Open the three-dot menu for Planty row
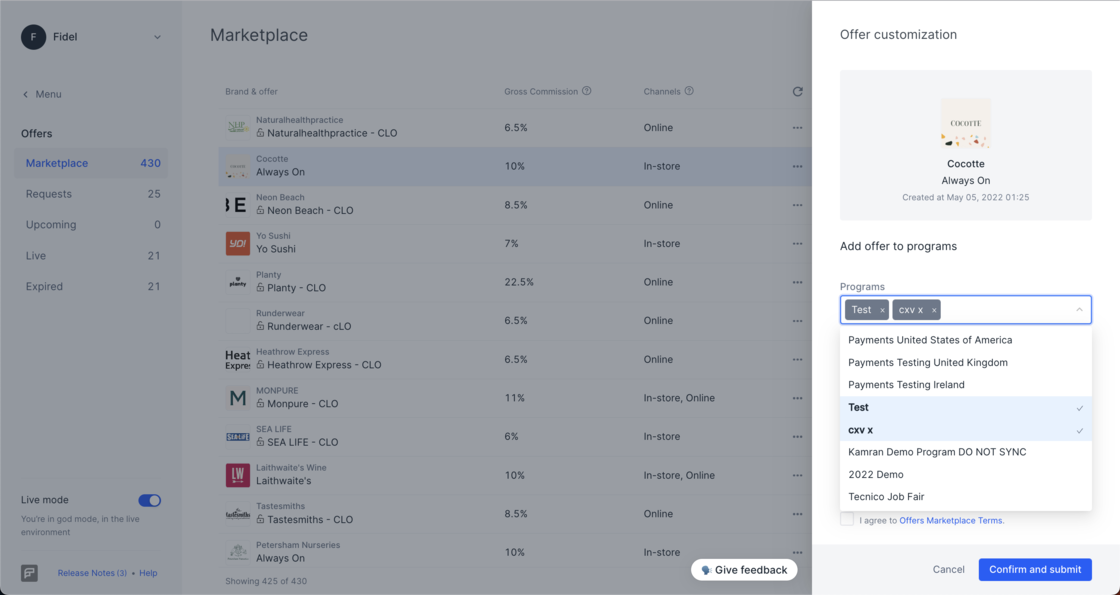Image resolution: width=1120 pixels, height=595 pixels. 797,282
